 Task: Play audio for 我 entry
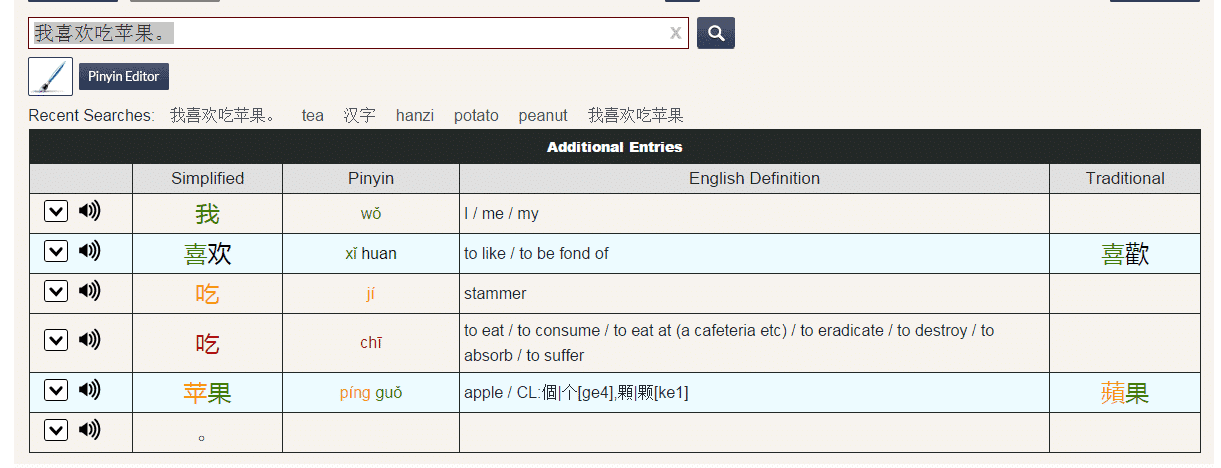(x=90, y=211)
